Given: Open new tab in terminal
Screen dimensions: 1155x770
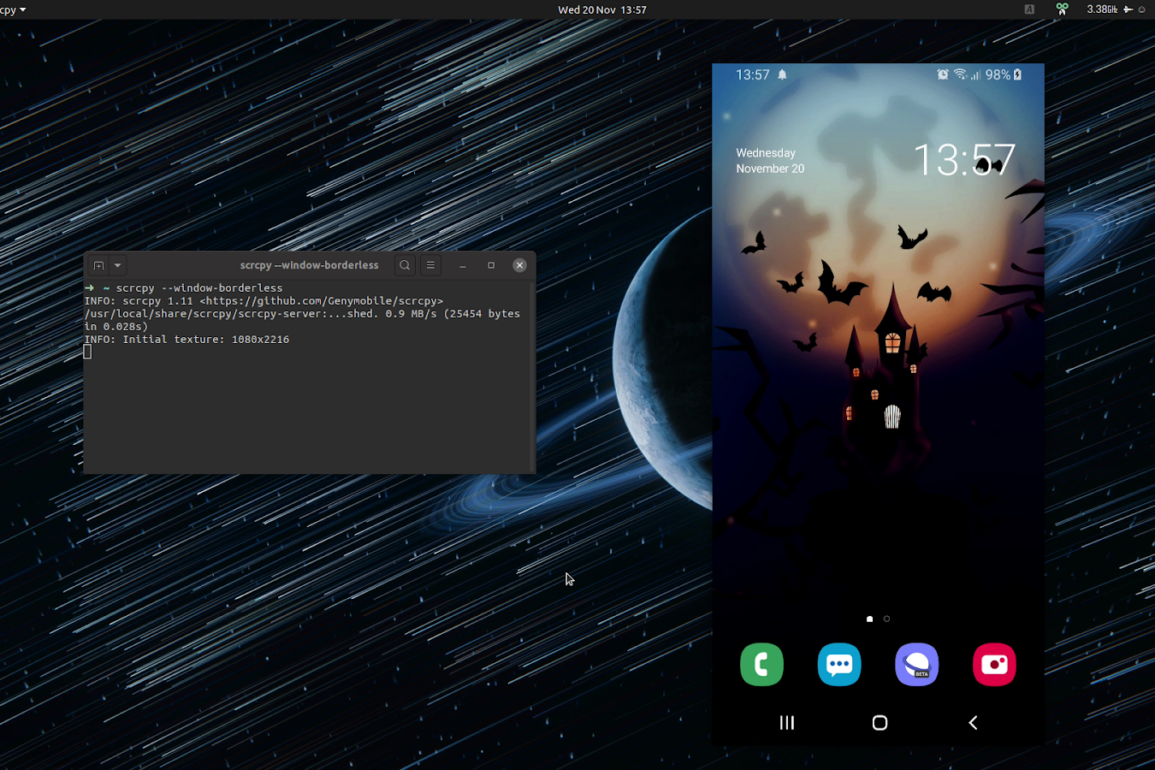Looking at the screenshot, I should click(99, 265).
